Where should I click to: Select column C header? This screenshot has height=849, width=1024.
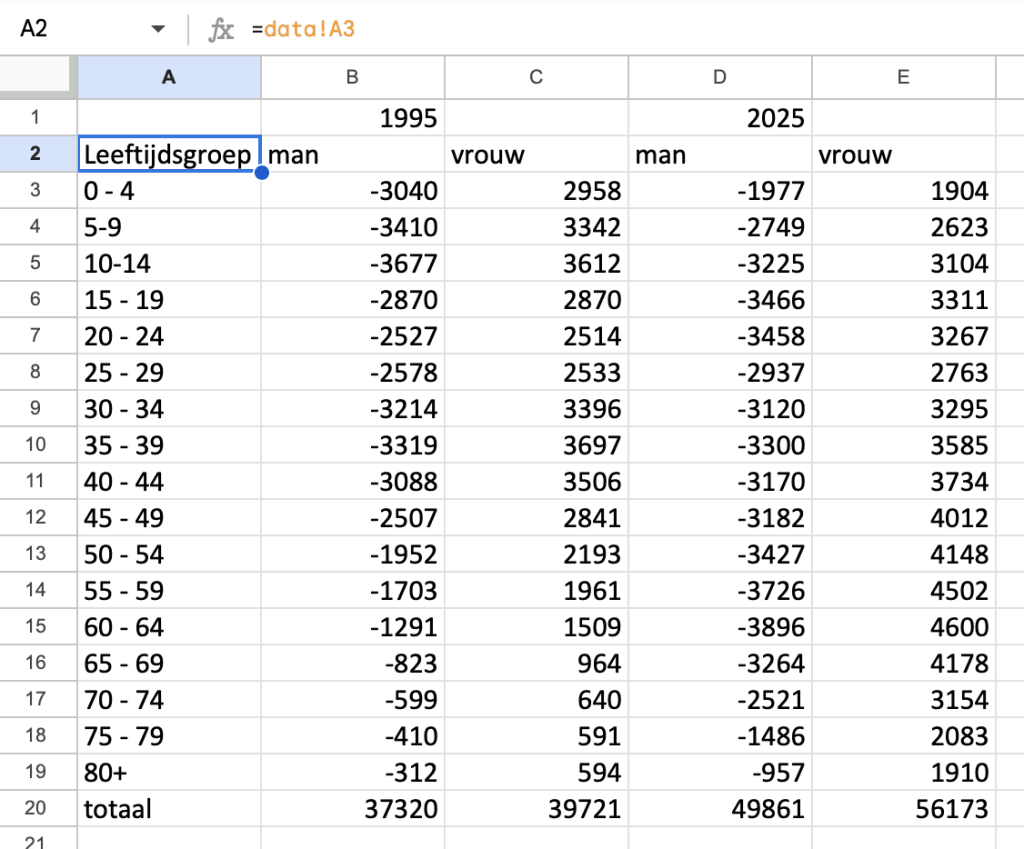pyautogui.click(x=536, y=77)
